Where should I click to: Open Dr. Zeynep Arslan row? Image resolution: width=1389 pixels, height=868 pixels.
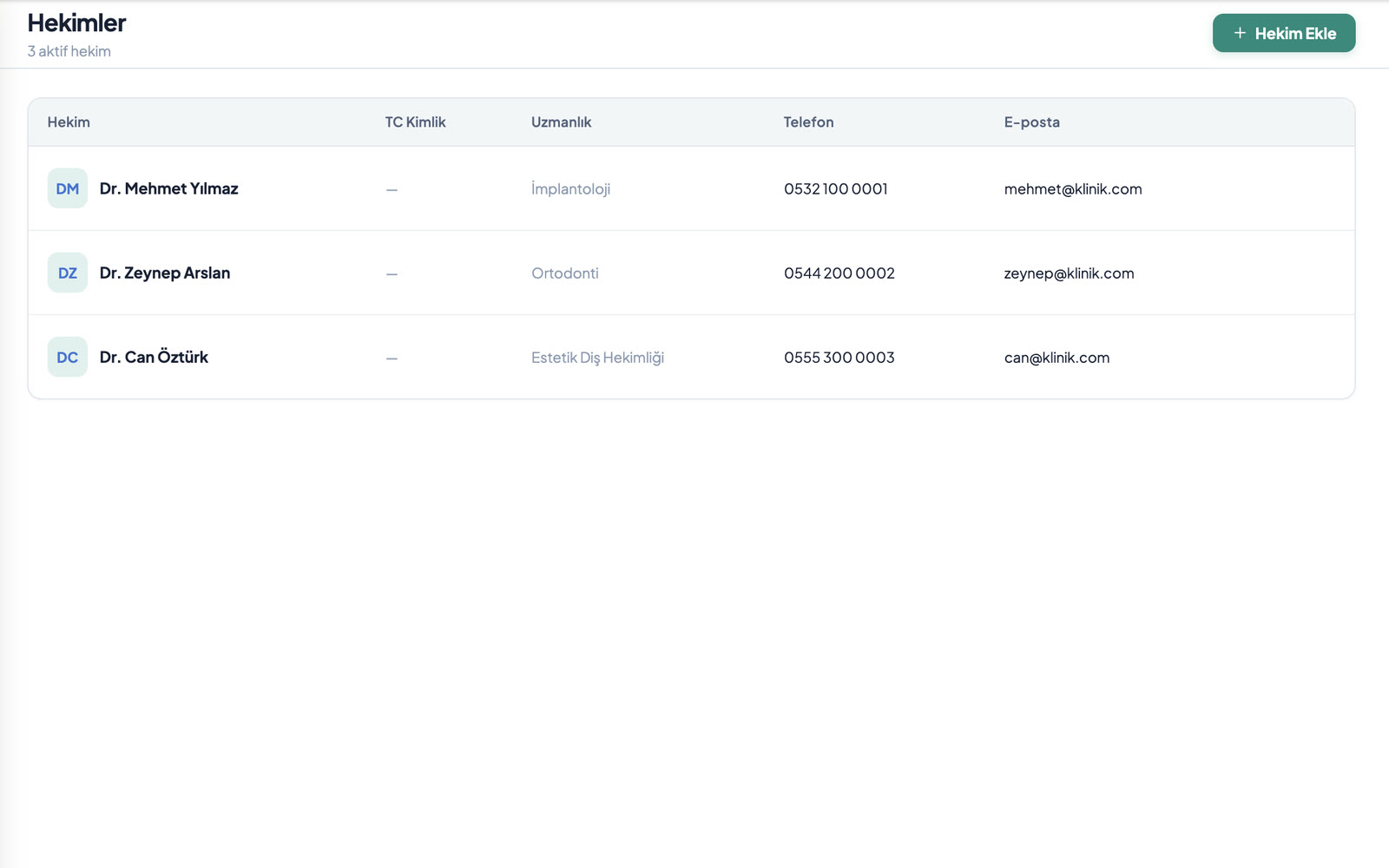(x=691, y=273)
